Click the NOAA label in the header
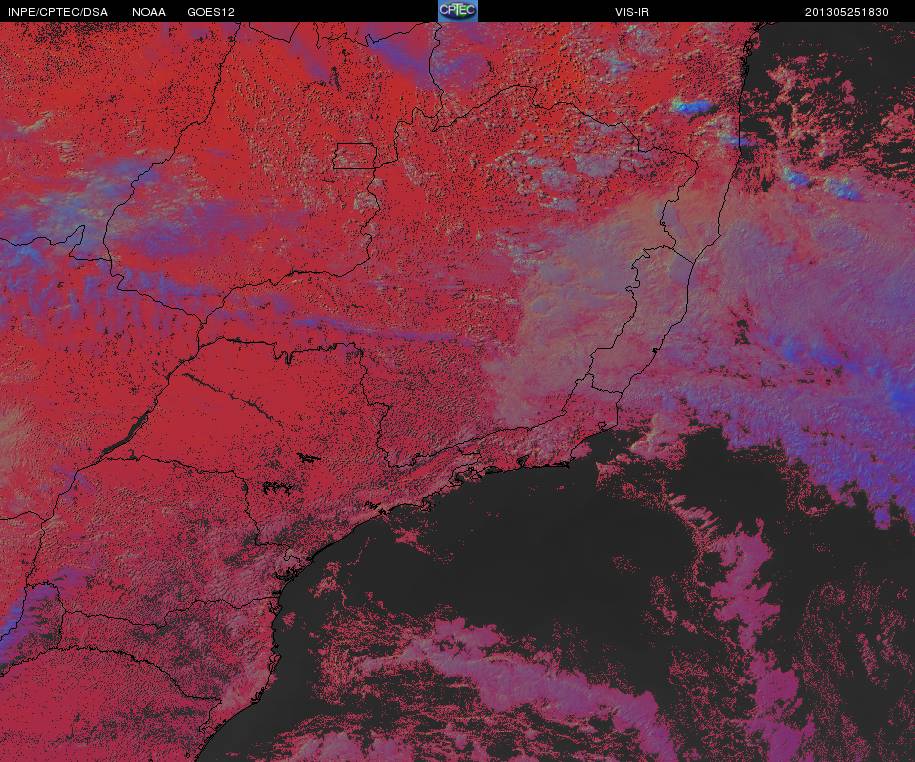 (x=149, y=12)
